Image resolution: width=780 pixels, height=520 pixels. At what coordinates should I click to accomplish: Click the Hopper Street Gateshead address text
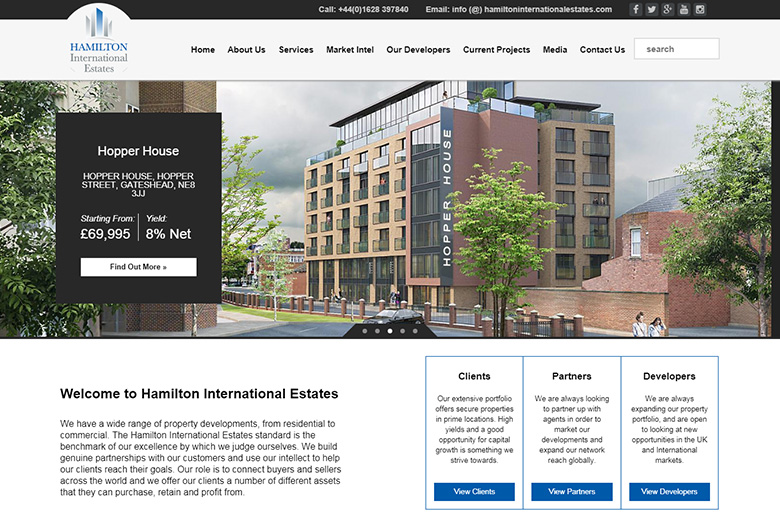tap(138, 185)
